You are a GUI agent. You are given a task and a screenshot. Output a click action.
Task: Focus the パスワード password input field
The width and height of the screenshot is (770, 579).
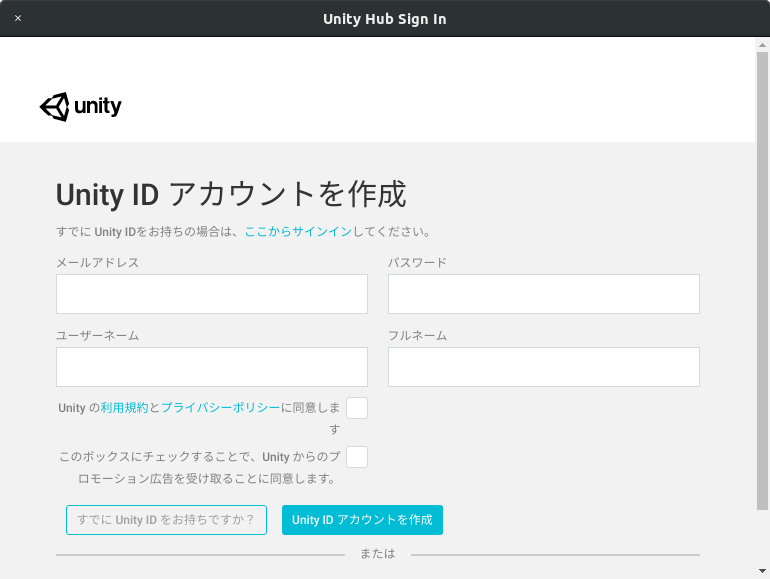[544, 294]
